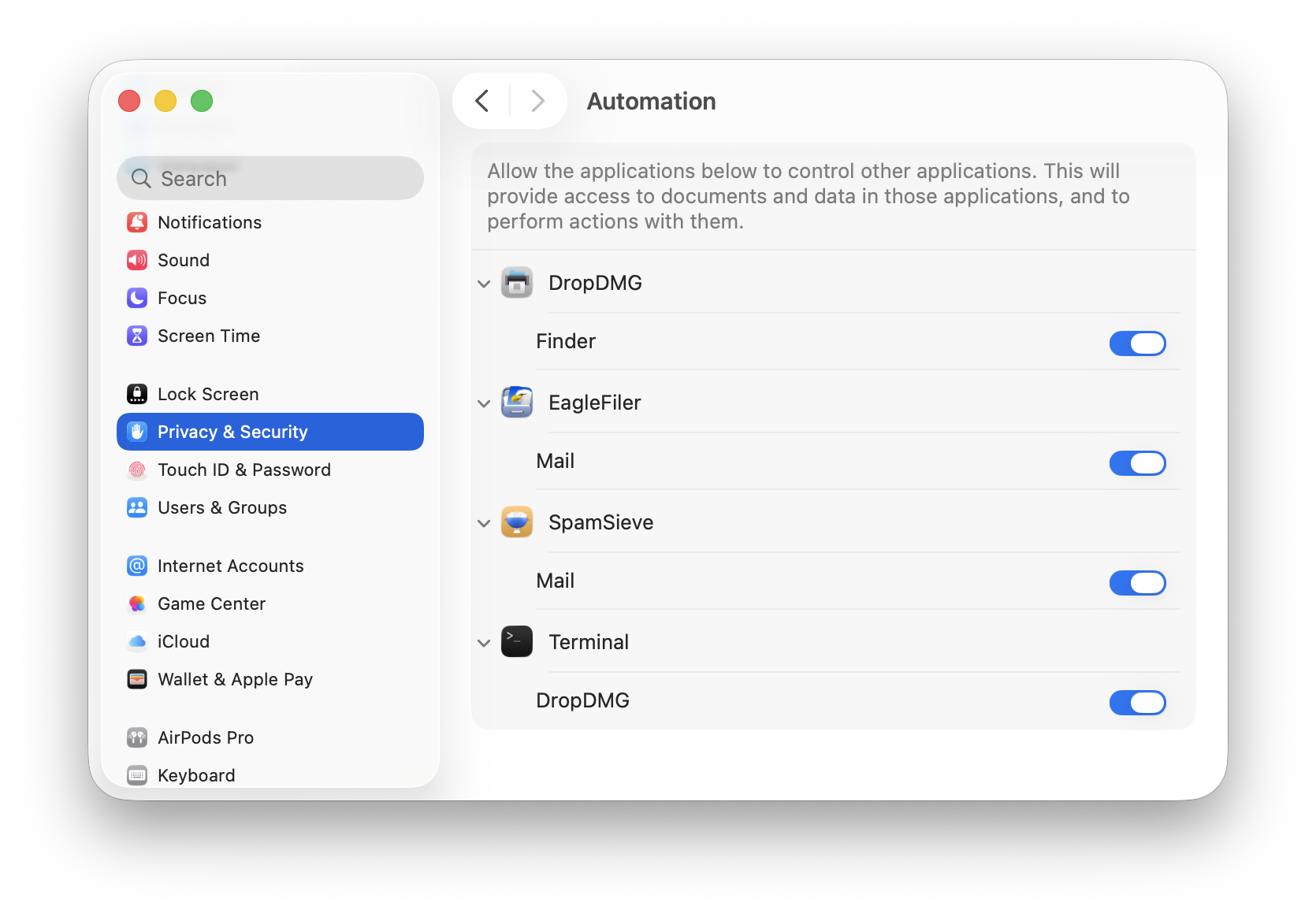Select Privacy & Security in the sidebar
The image size is (1316, 917).
[x=232, y=431]
